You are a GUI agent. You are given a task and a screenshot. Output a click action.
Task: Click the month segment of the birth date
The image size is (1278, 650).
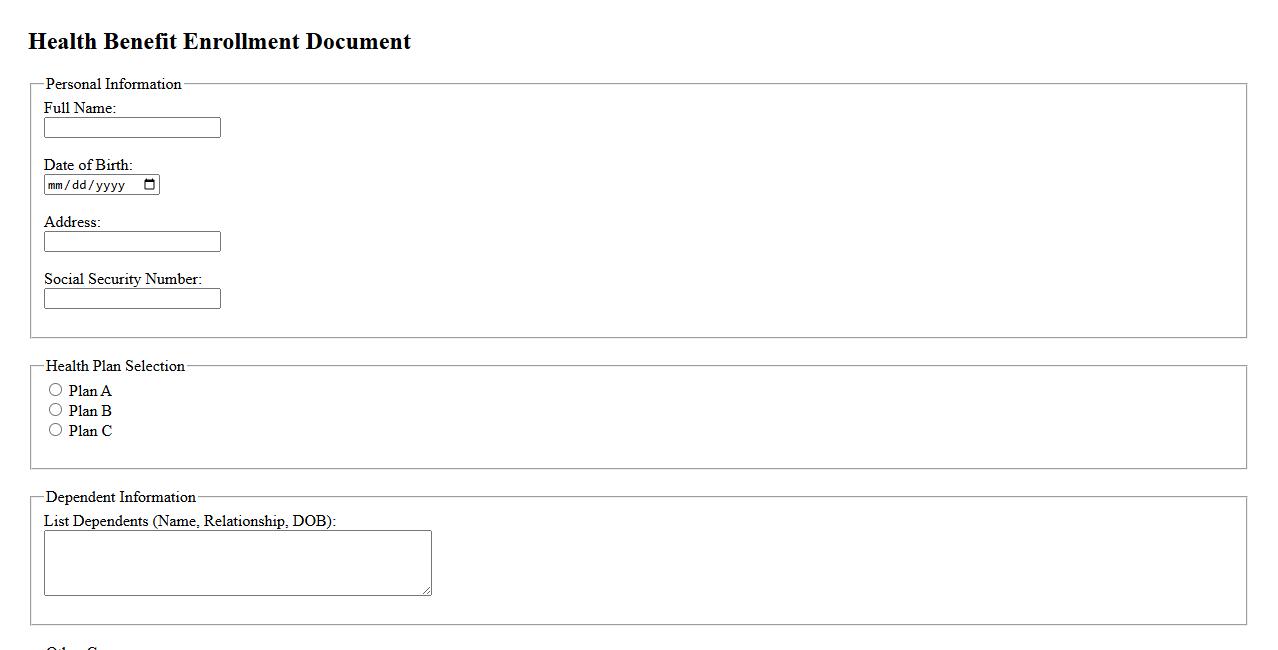[x=56, y=185]
